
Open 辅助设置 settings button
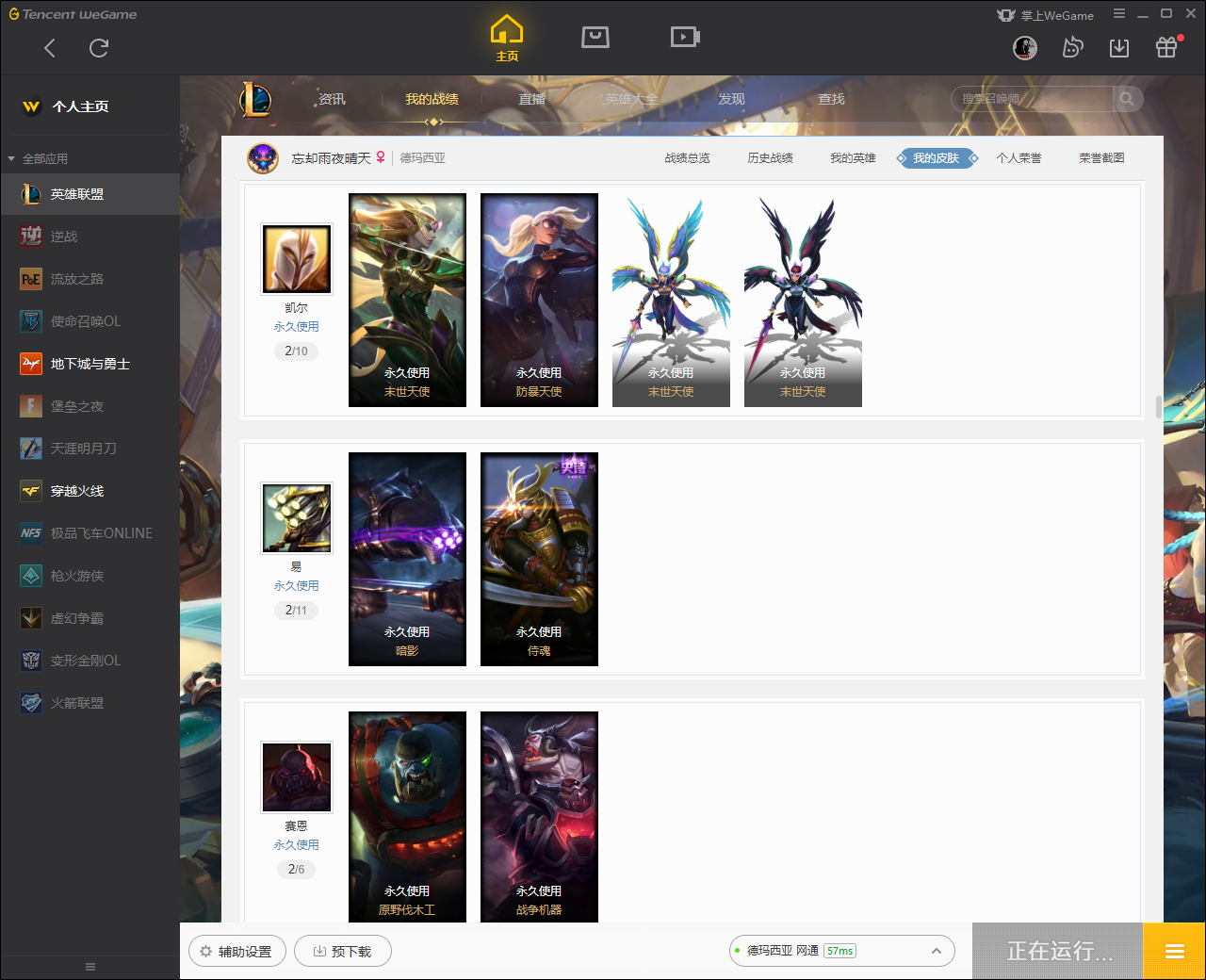(x=236, y=952)
